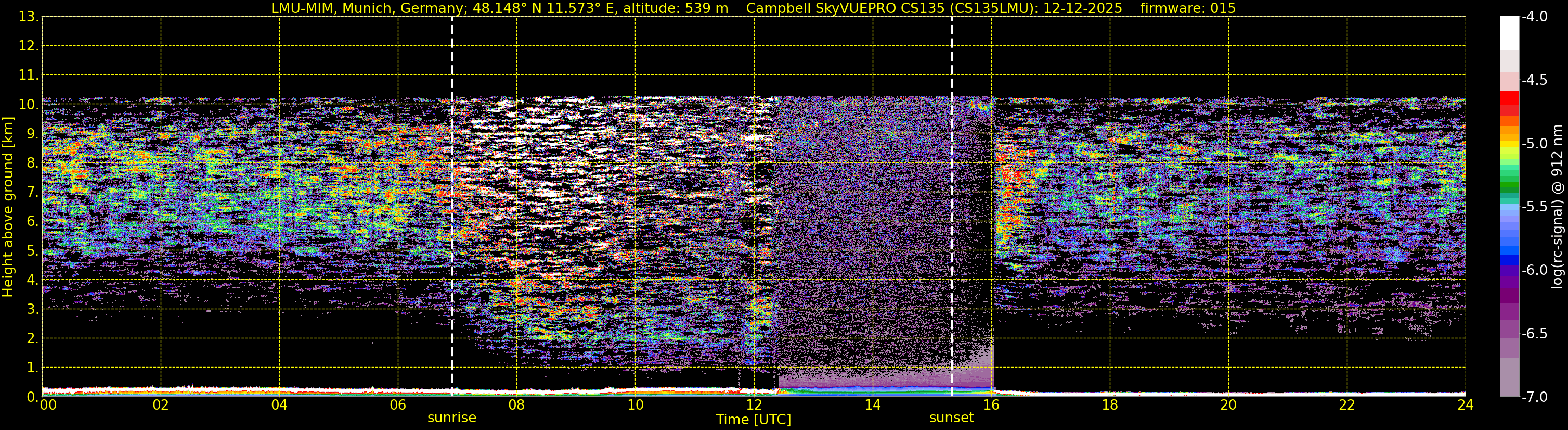Click the "Height above ground [km]" axis title

pyautogui.click(x=7, y=207)
